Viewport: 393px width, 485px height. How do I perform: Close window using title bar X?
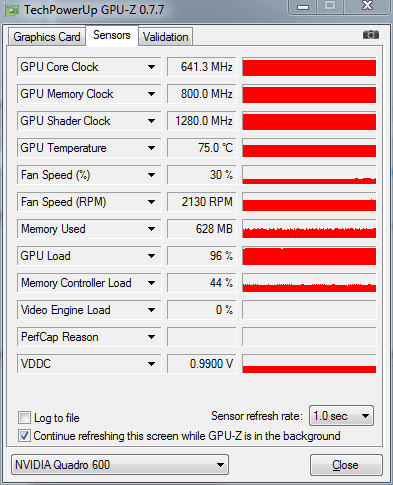[x=368, y=6]
